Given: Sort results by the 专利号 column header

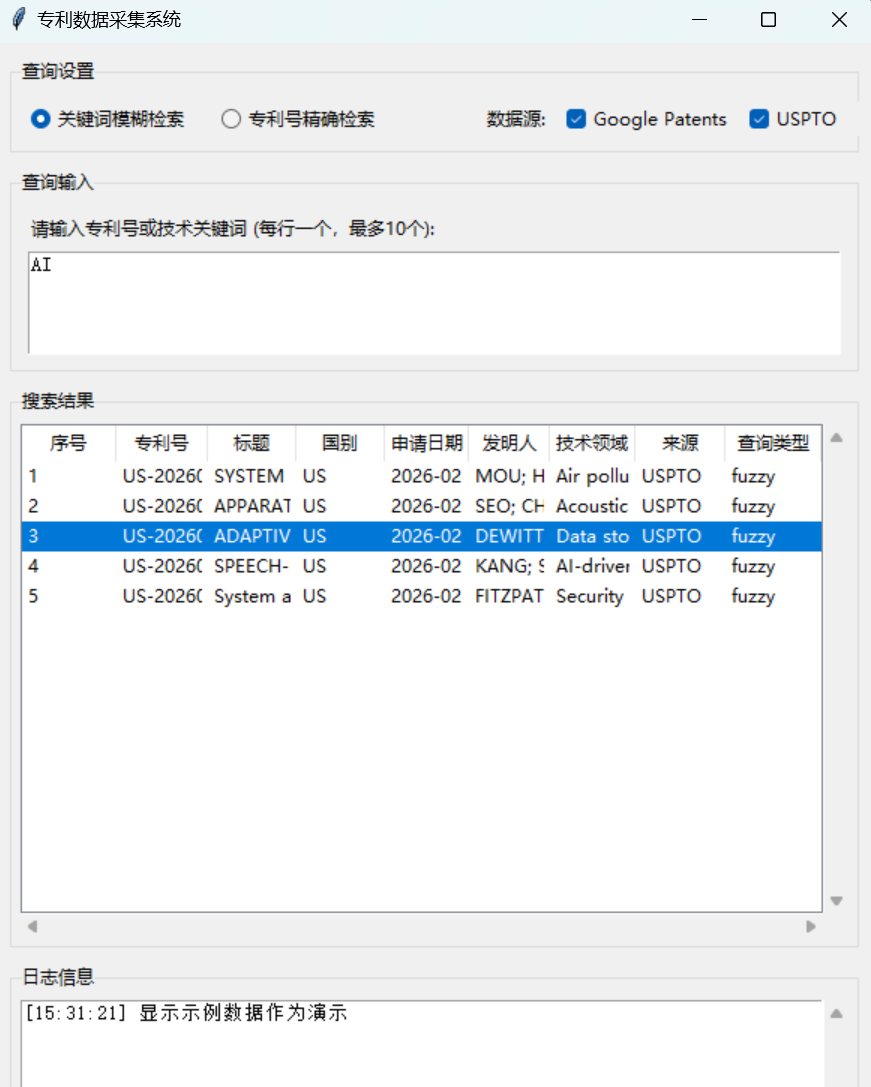Looking at the screenshot, I should 161,443.
